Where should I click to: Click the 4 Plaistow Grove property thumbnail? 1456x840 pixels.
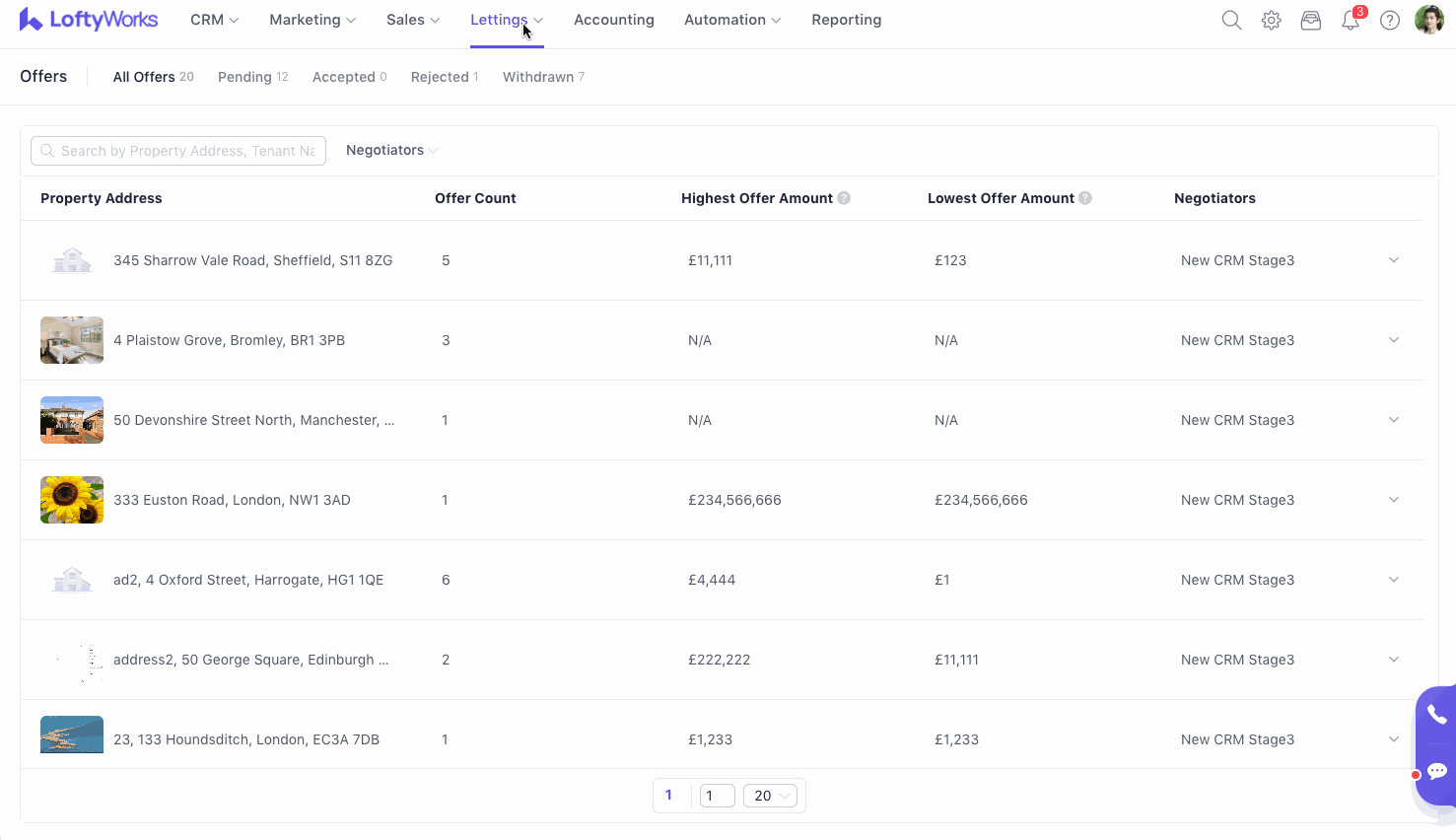point(72,340)
